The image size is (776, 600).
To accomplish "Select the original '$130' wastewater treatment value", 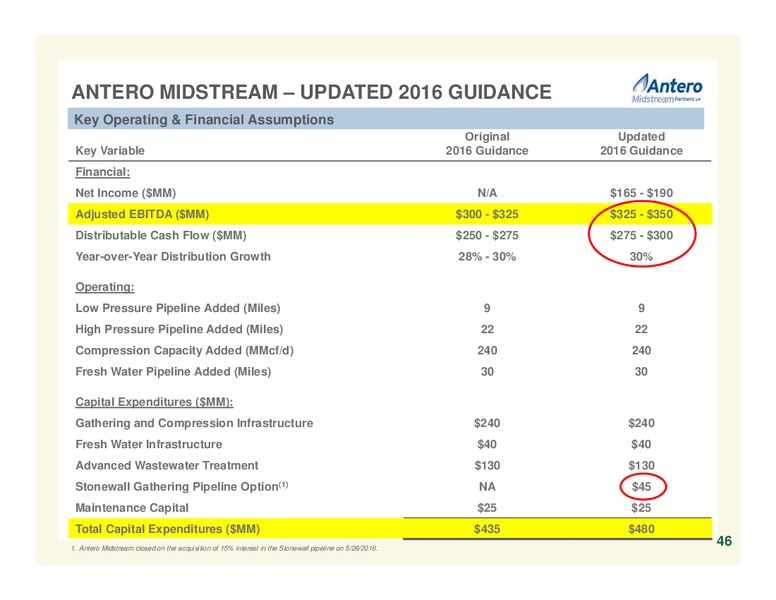I will 487,466.
